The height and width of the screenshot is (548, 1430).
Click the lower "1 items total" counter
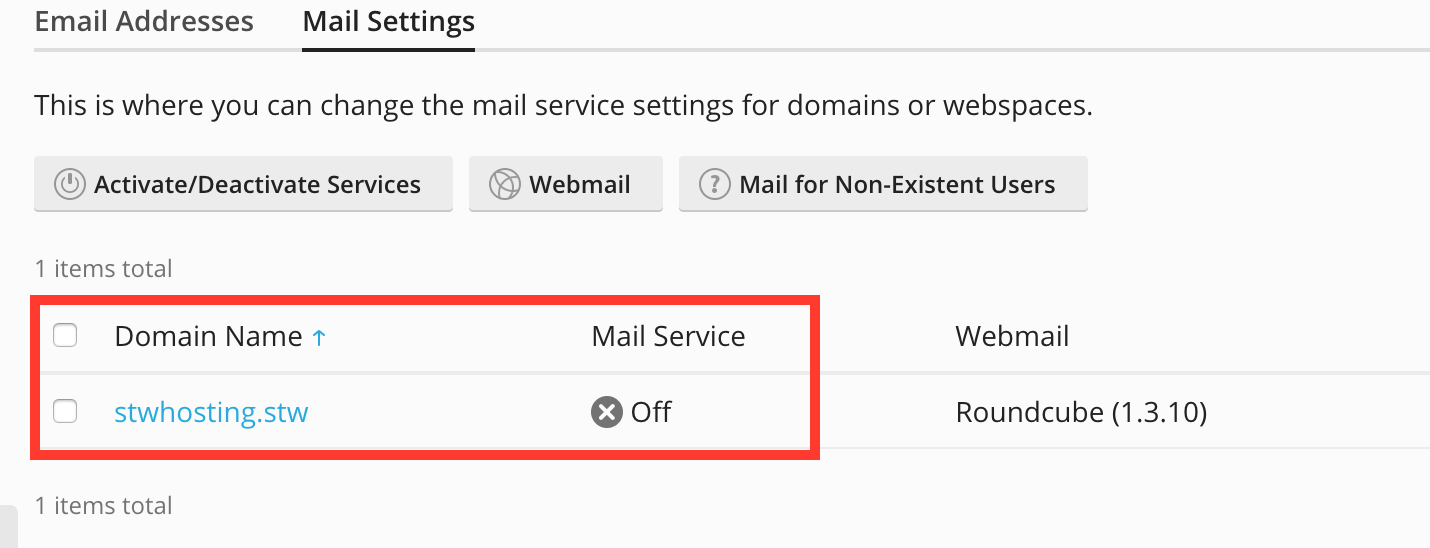pos(103,506)
